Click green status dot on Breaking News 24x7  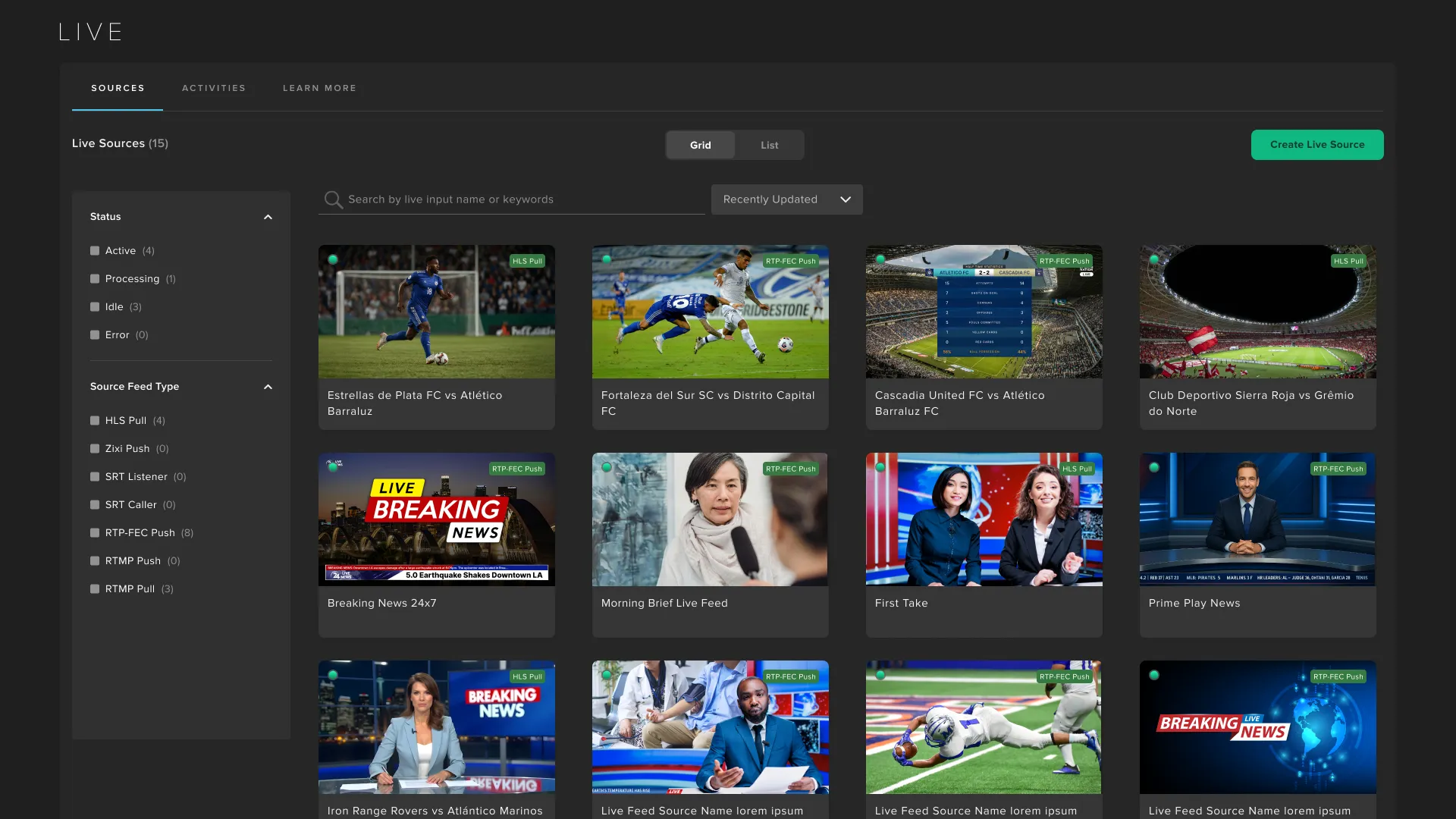[x=333, y=467]
